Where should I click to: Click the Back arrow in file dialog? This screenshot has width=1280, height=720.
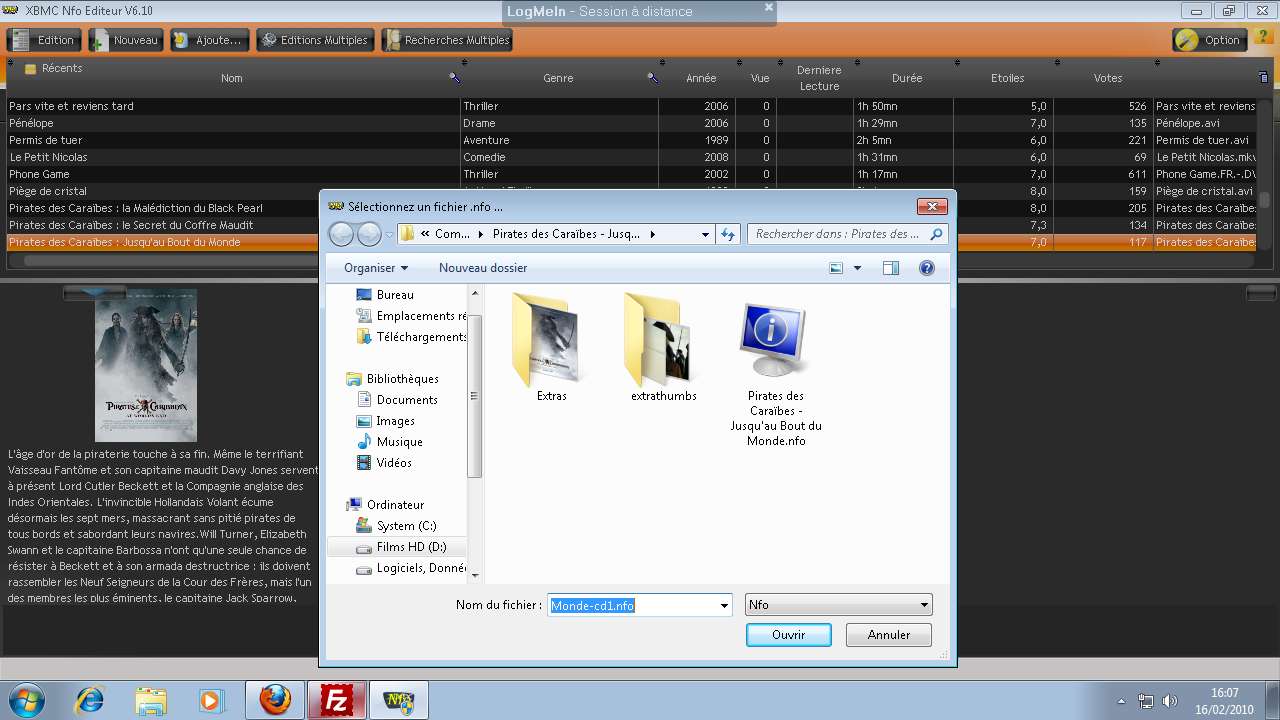click(342, 234)
